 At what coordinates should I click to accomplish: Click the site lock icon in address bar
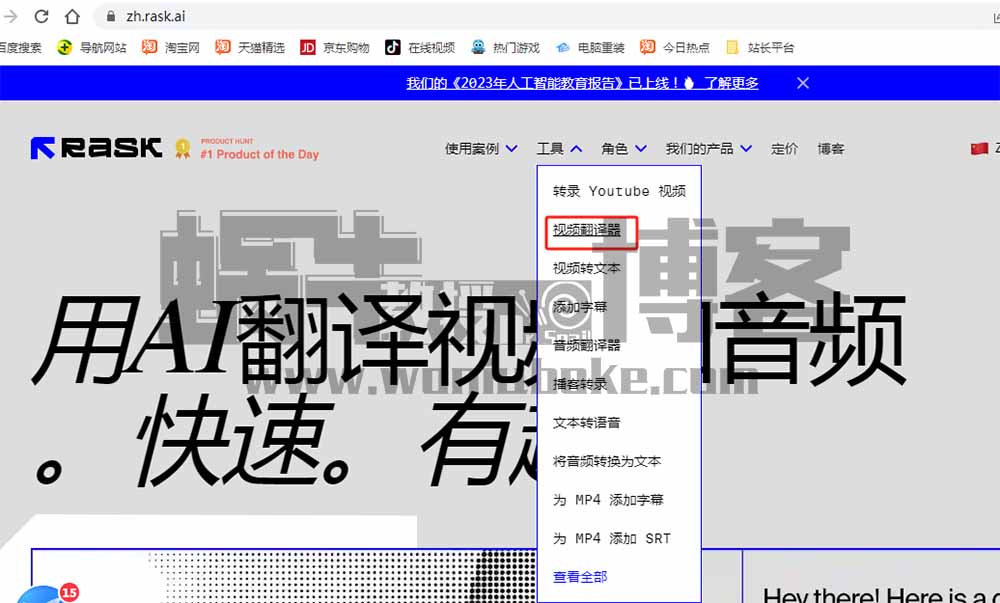111,17
